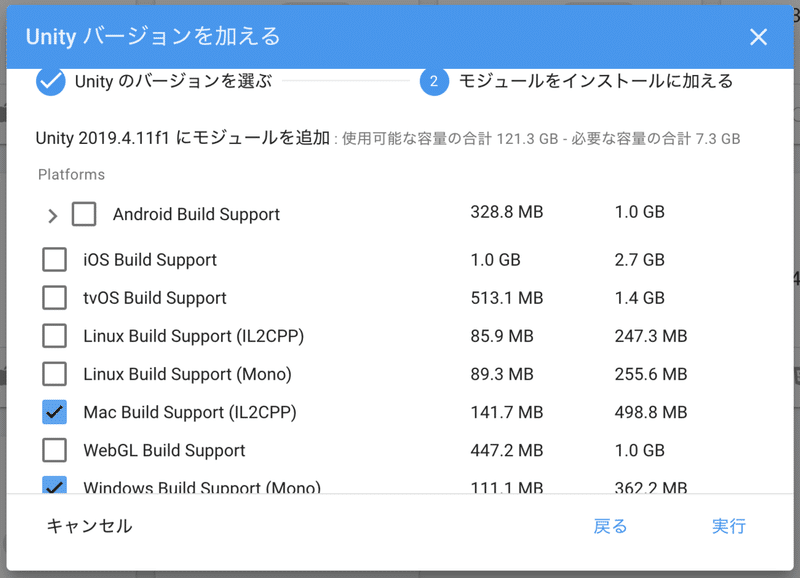
Task: Click the WebGL Build Support label
Action: (165, 450)
